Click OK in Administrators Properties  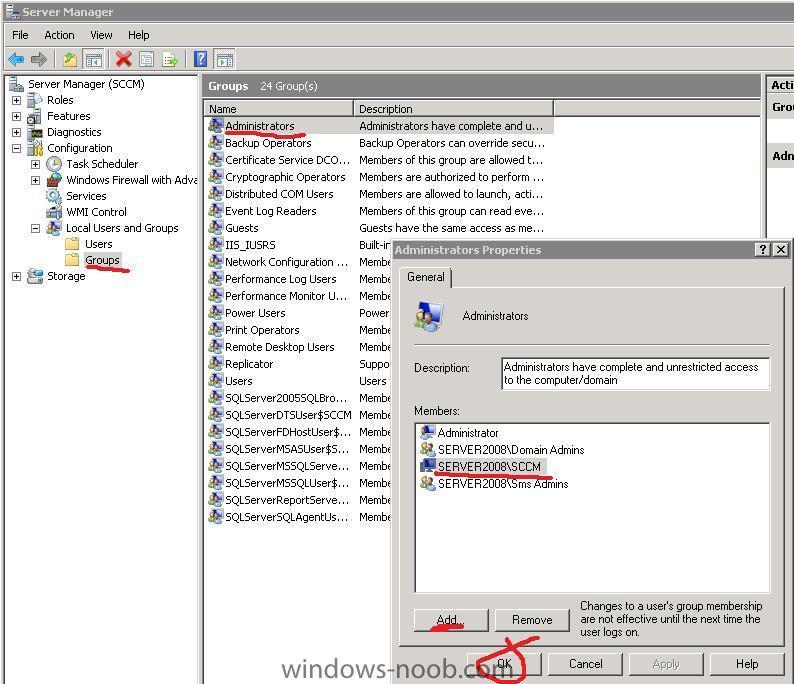504,664
